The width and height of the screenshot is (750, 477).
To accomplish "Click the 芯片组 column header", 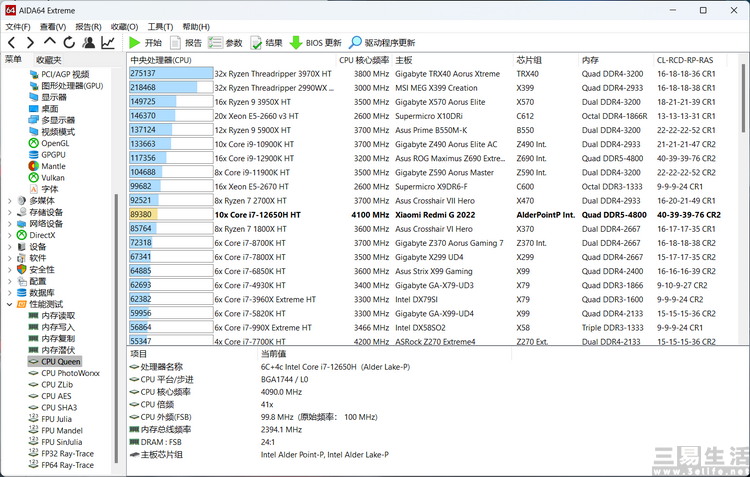I will click(x=546, y=60).
